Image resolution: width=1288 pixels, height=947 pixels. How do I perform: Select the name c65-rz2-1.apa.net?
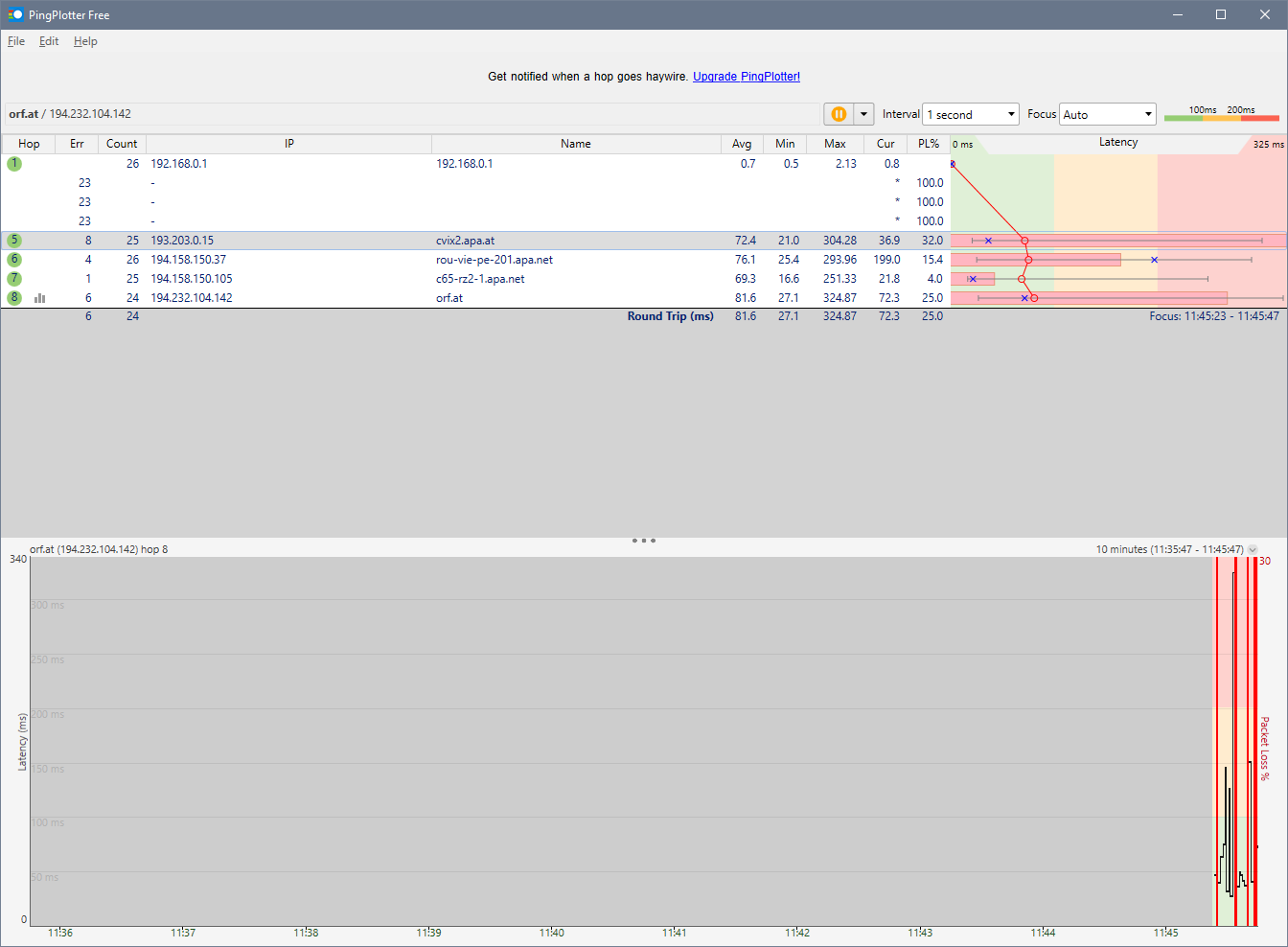(480, 279)
